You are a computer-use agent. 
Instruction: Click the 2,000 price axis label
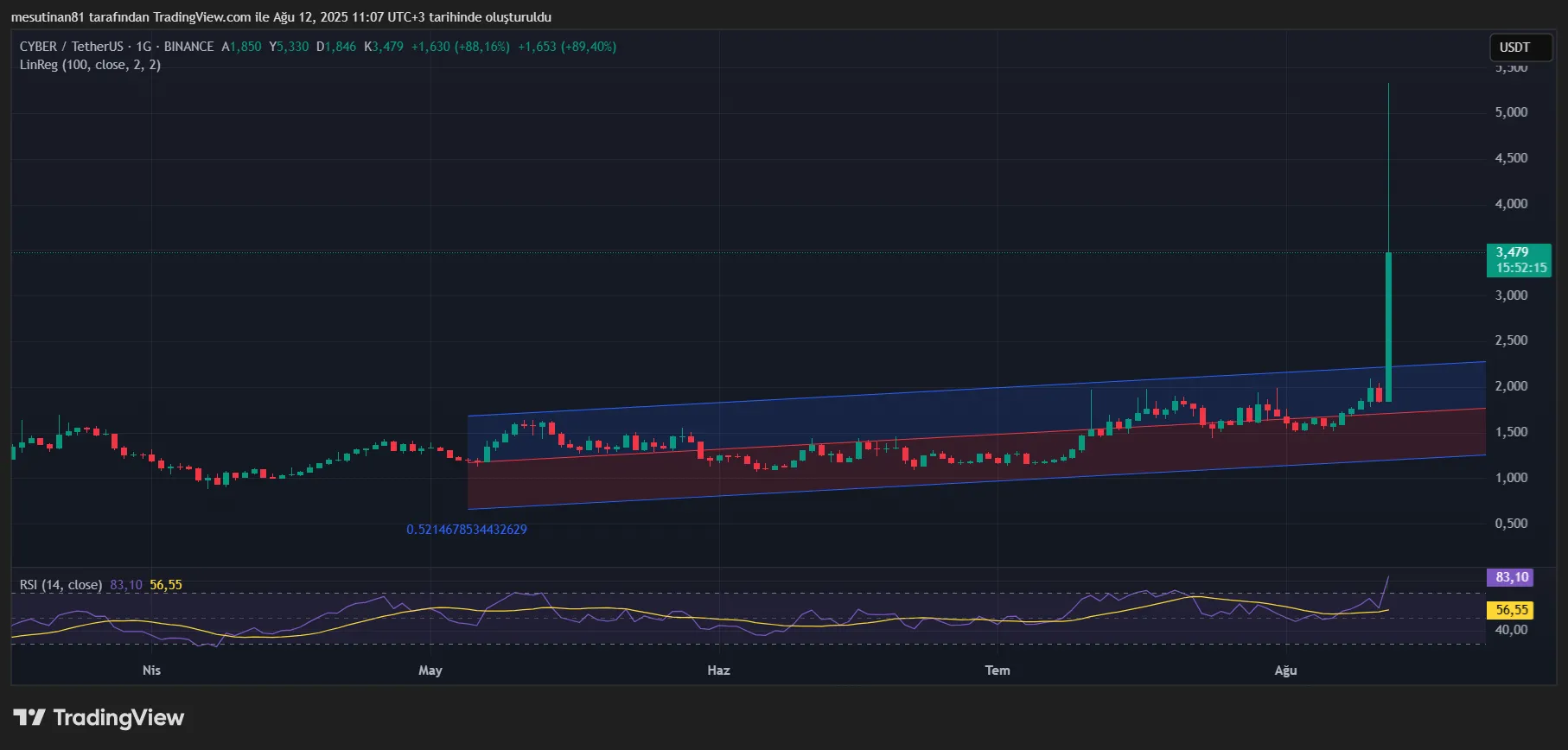coord(1511,386)
